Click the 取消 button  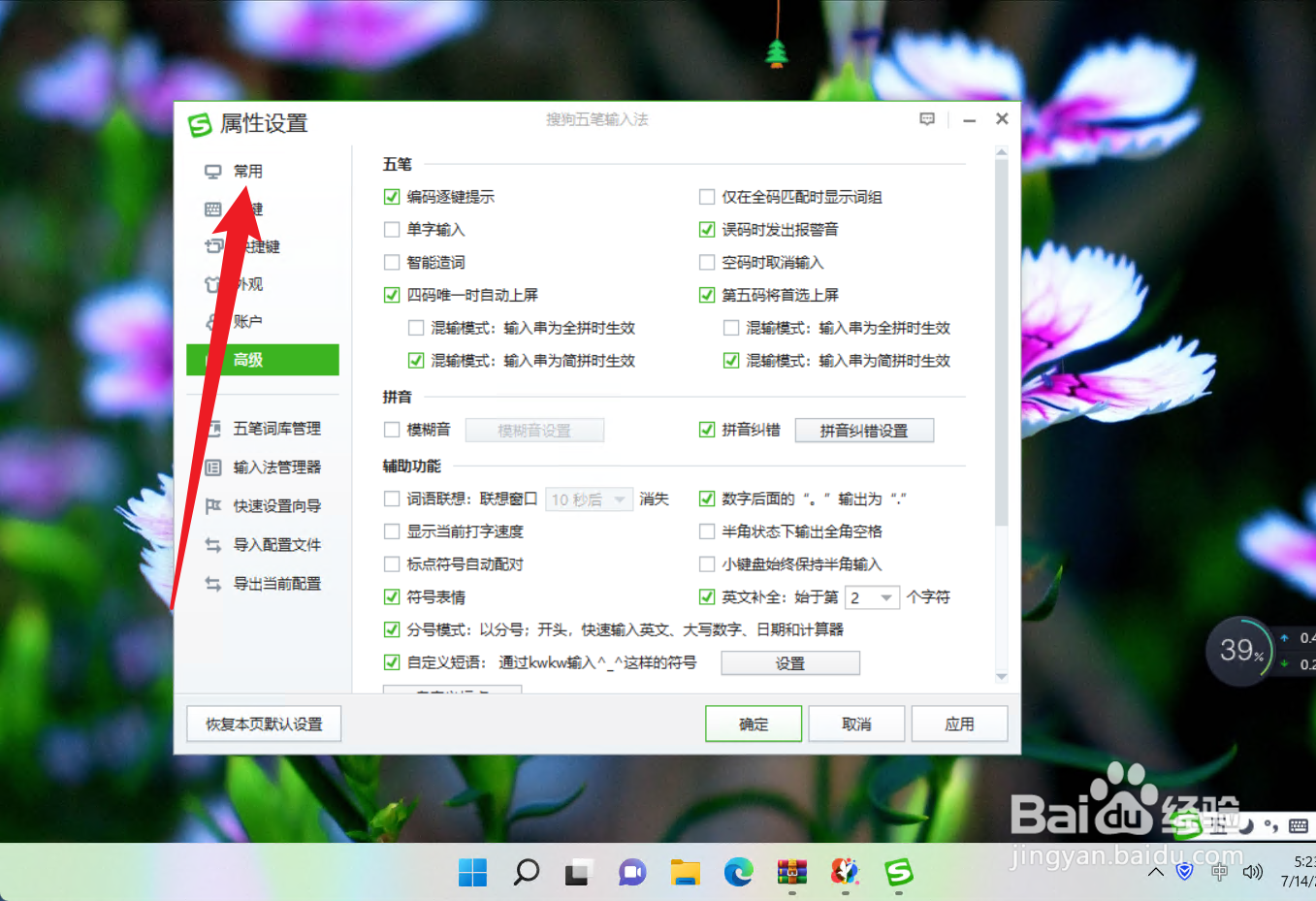(856, 724)
